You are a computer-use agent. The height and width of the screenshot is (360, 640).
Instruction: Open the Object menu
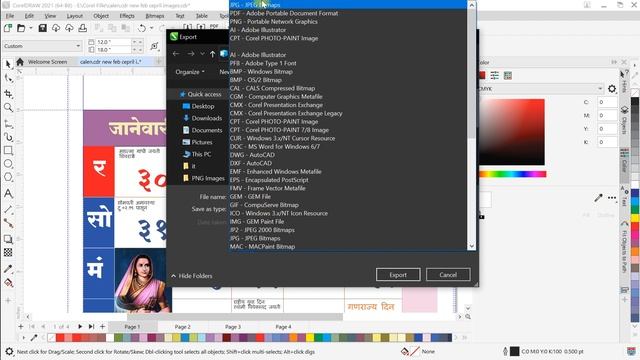click(101, 16)
